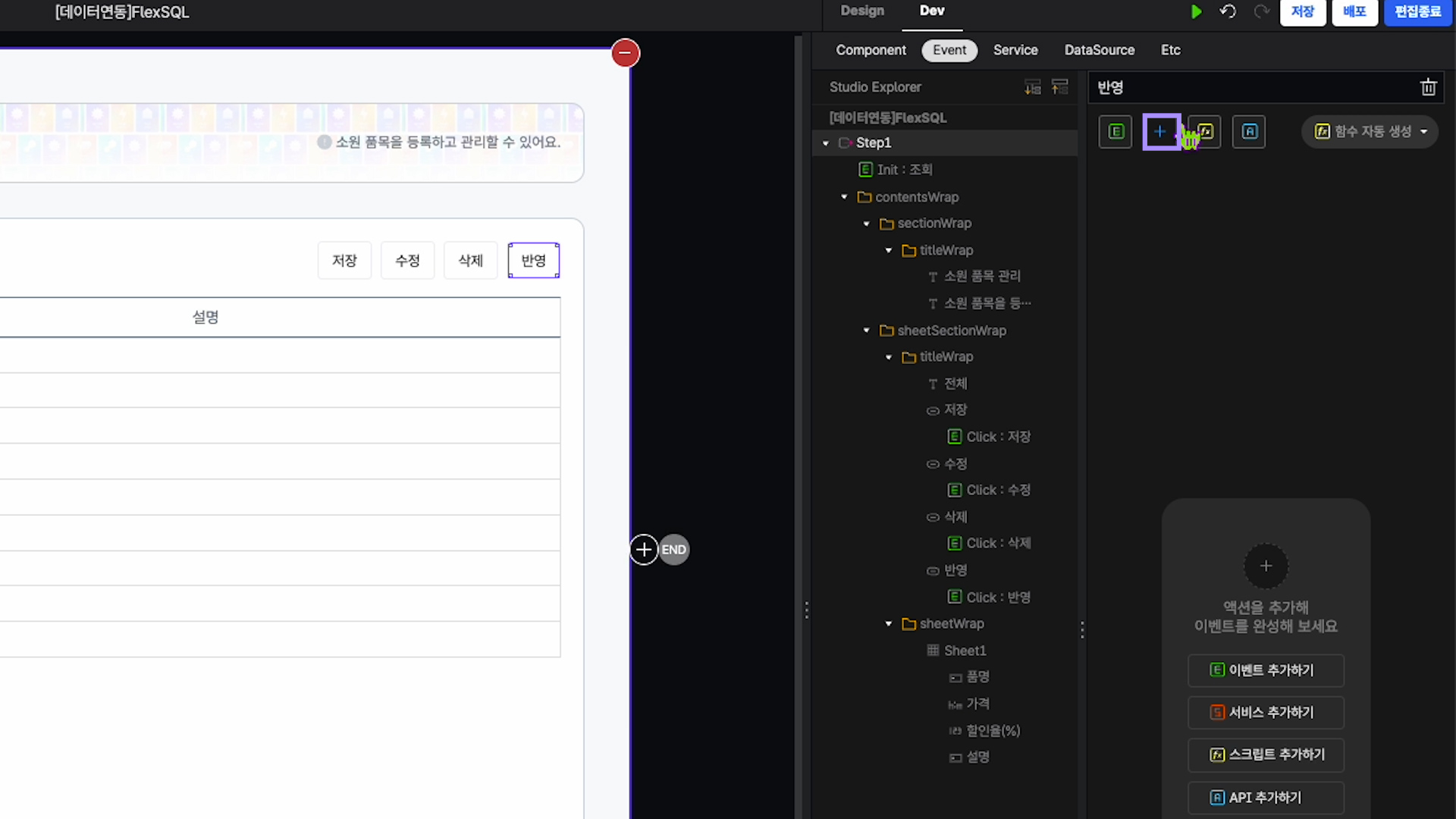Click 스크립트 추가하기 button
This screenshot has height=819, width=1456.
[x=1266, y=755]
